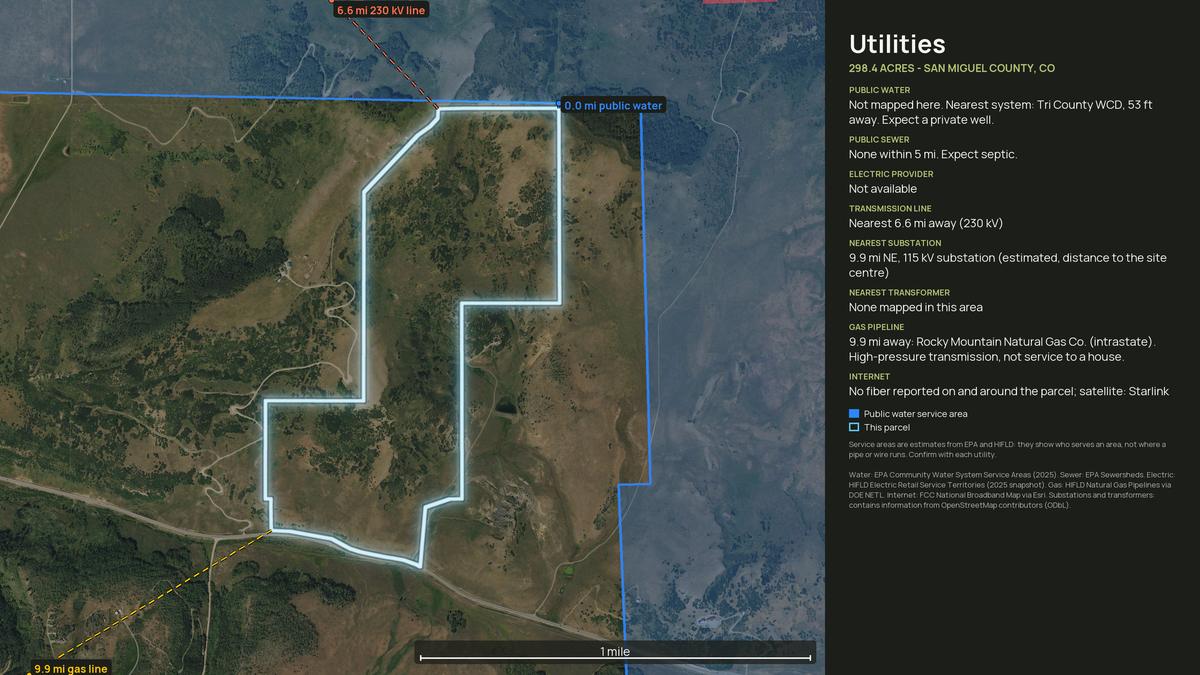Select the 'PUBLIC SEWER' section label
The image size is (1200, 675).
[x=880, y=140]
